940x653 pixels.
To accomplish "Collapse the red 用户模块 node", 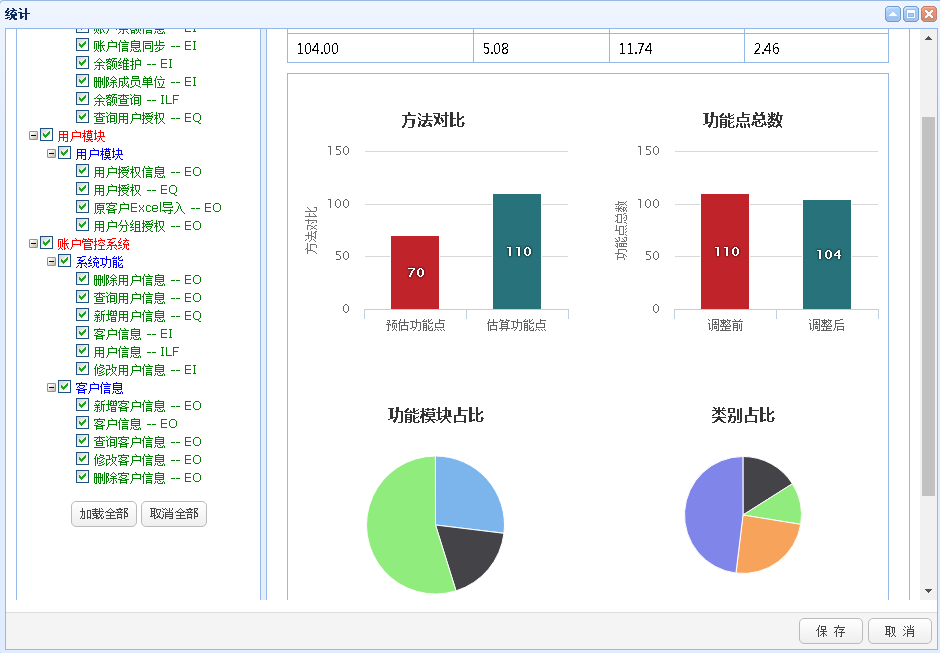I will (x=34, y=136).
